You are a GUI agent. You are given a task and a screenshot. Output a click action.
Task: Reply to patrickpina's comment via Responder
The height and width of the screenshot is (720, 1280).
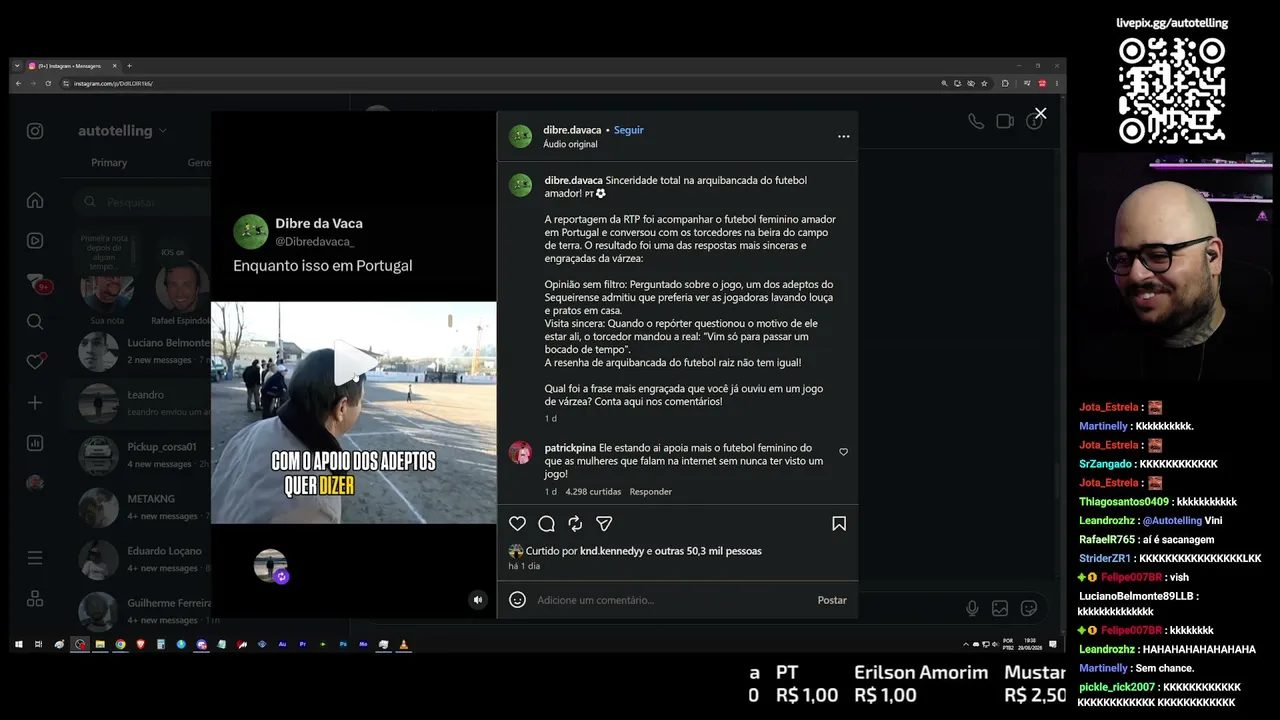(650, 492)
